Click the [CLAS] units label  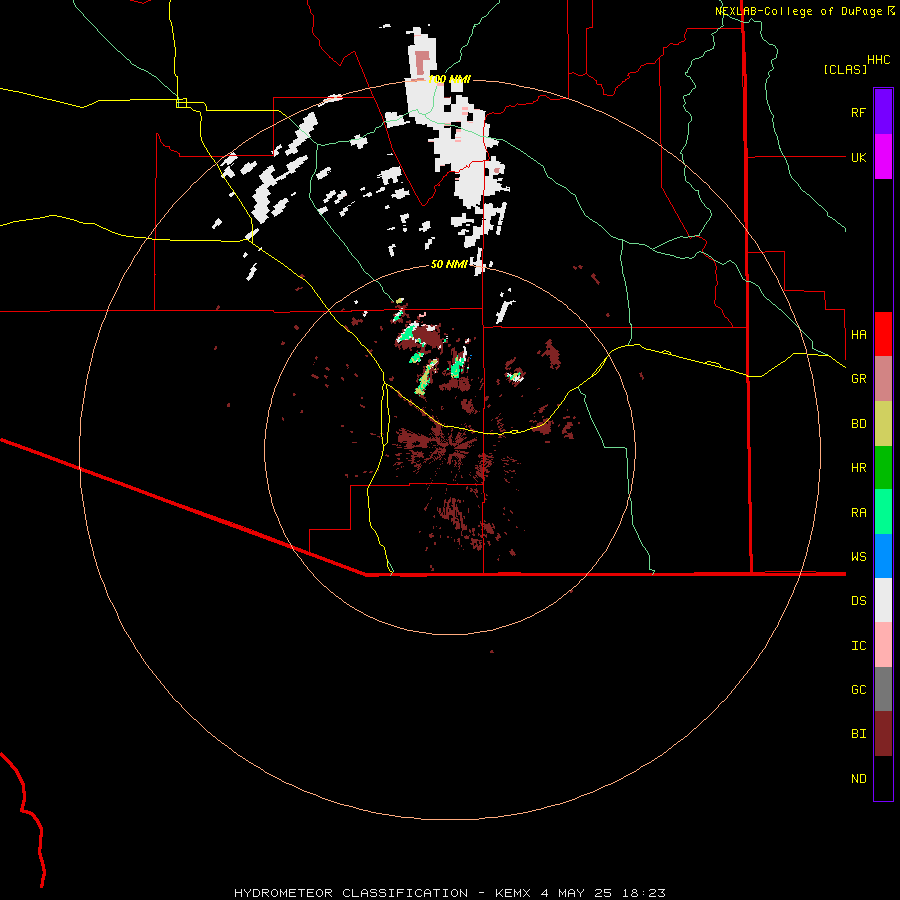point(845,69)
